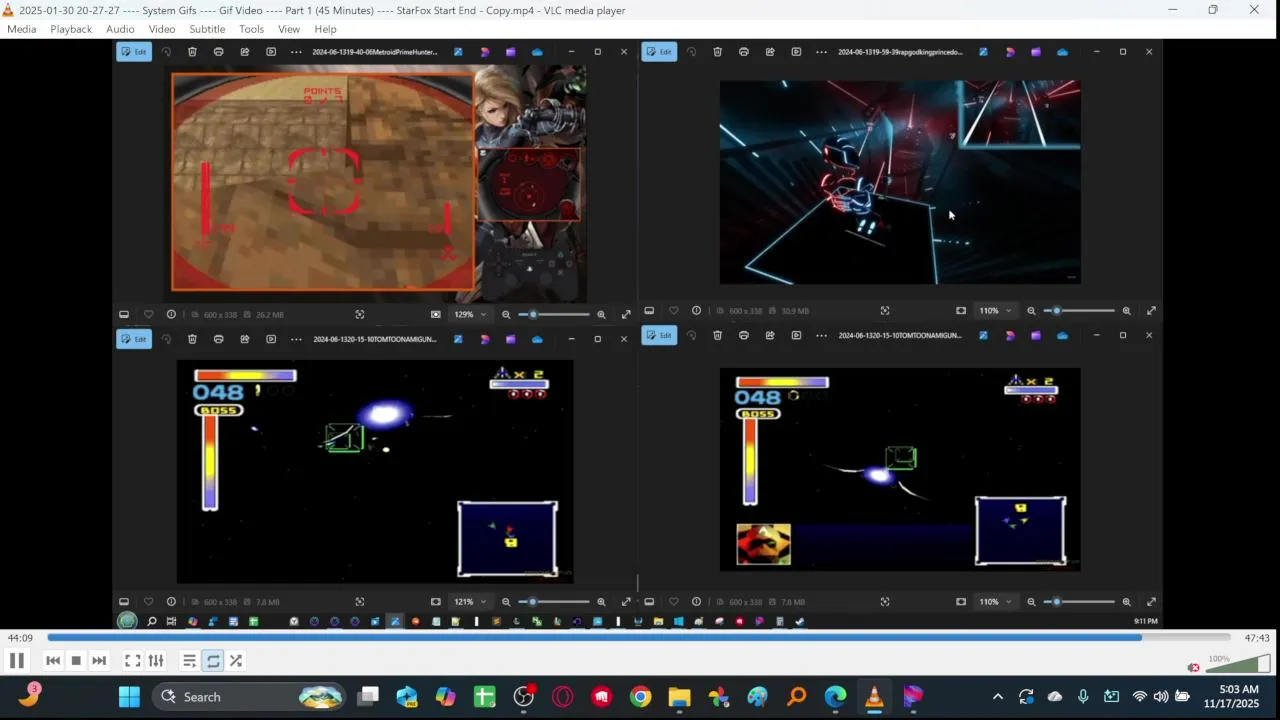
Task: Open the 121% zoom dropdown
Action: (470, 602)
